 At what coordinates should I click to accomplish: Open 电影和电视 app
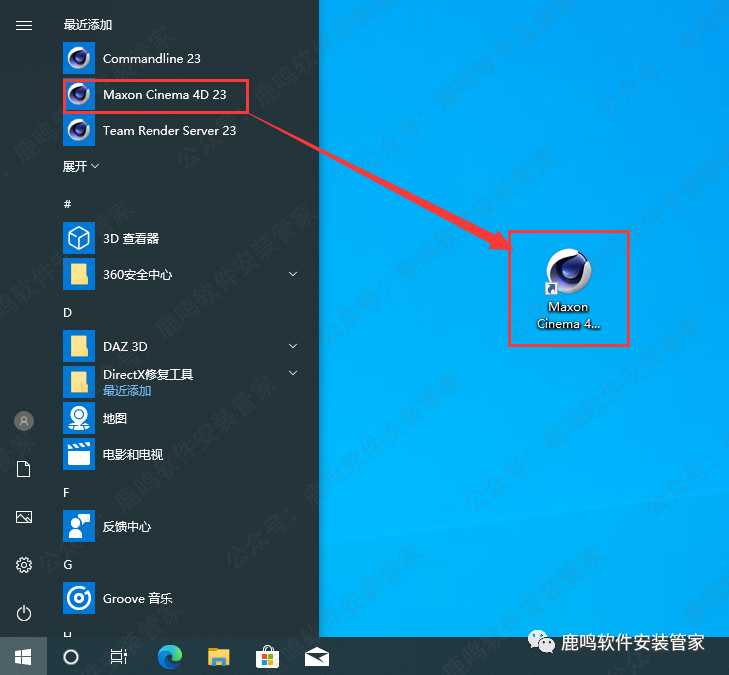pyautogui.click(x=184, y=454)
